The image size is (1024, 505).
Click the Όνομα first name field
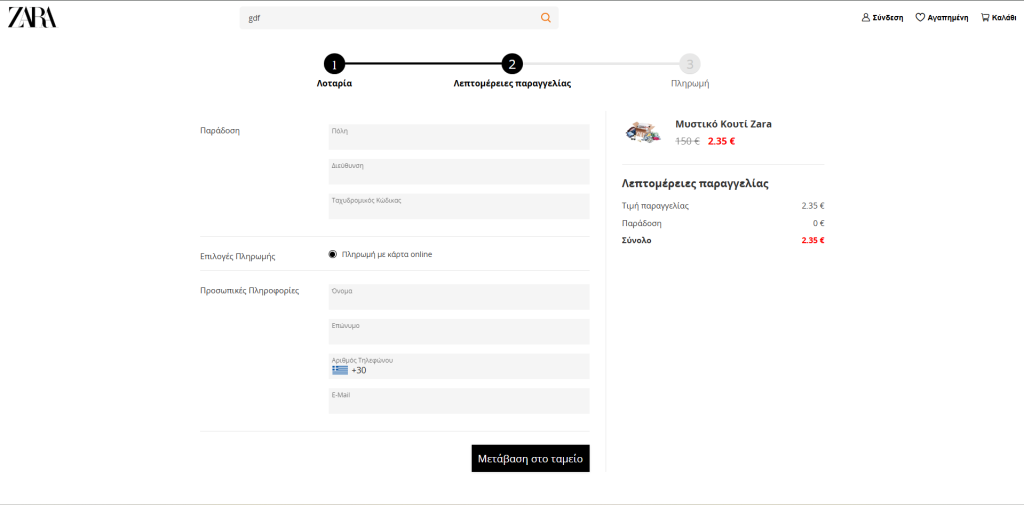pyautogui.click(x=459, y=297)
